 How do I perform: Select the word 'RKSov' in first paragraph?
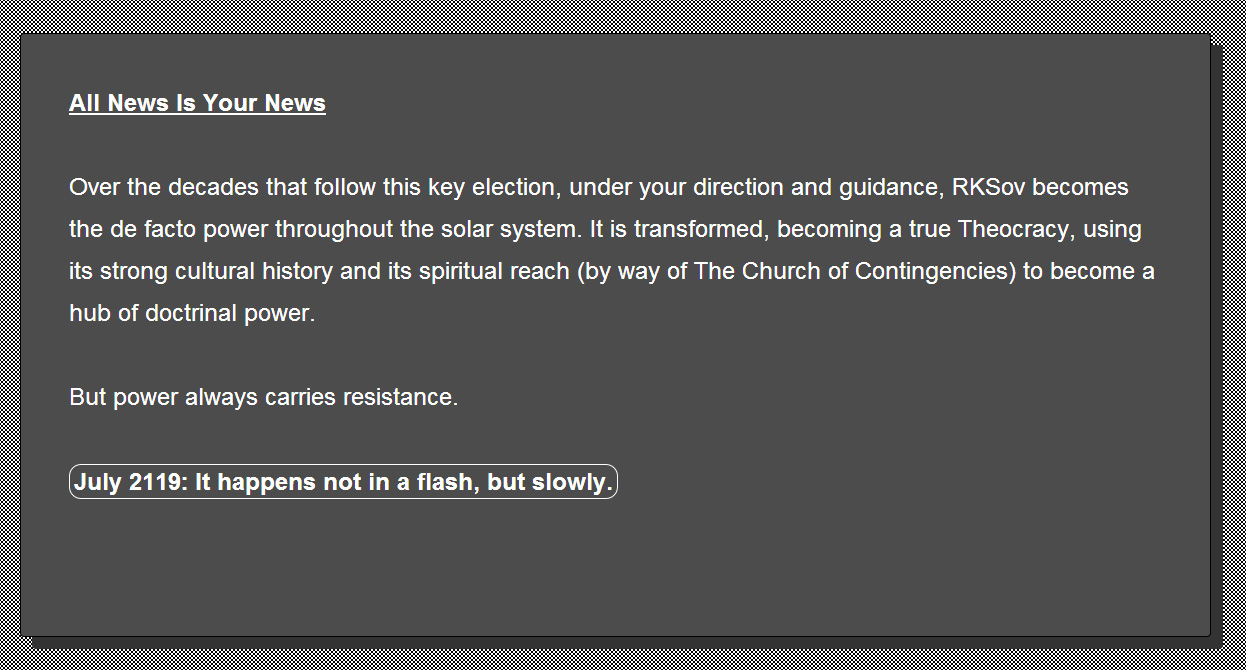[x=989, y=187]
